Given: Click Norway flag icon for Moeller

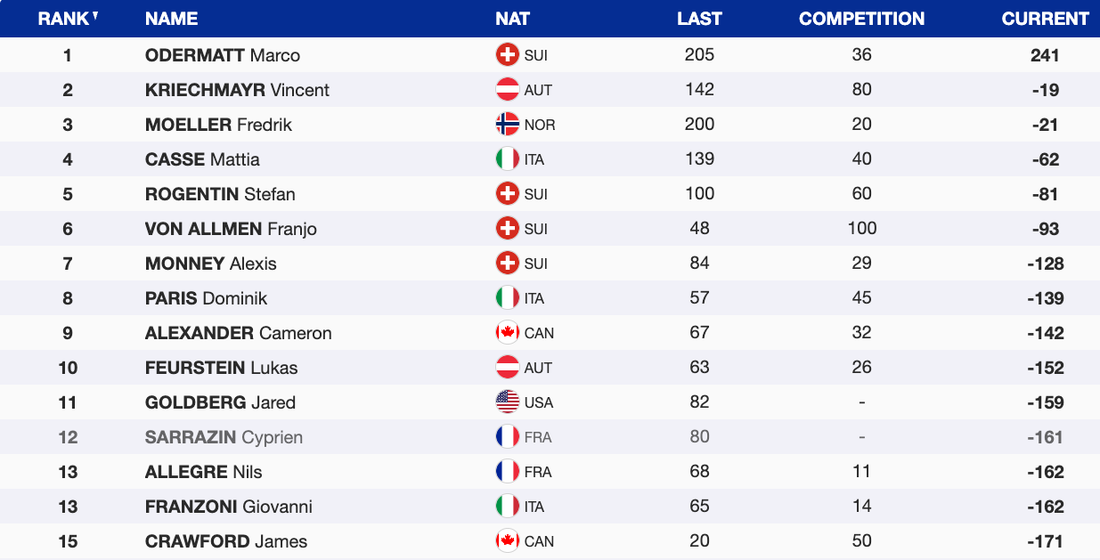Looking at the screenshot, I should 507,125.
